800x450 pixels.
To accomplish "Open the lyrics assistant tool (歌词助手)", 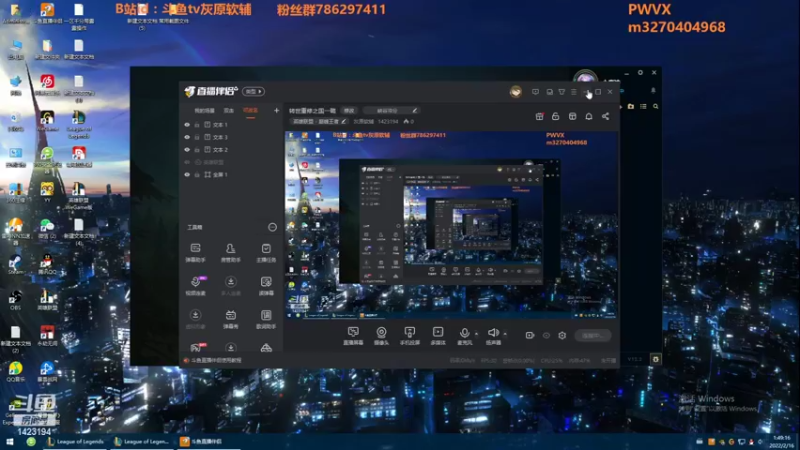I will (266, 319).
